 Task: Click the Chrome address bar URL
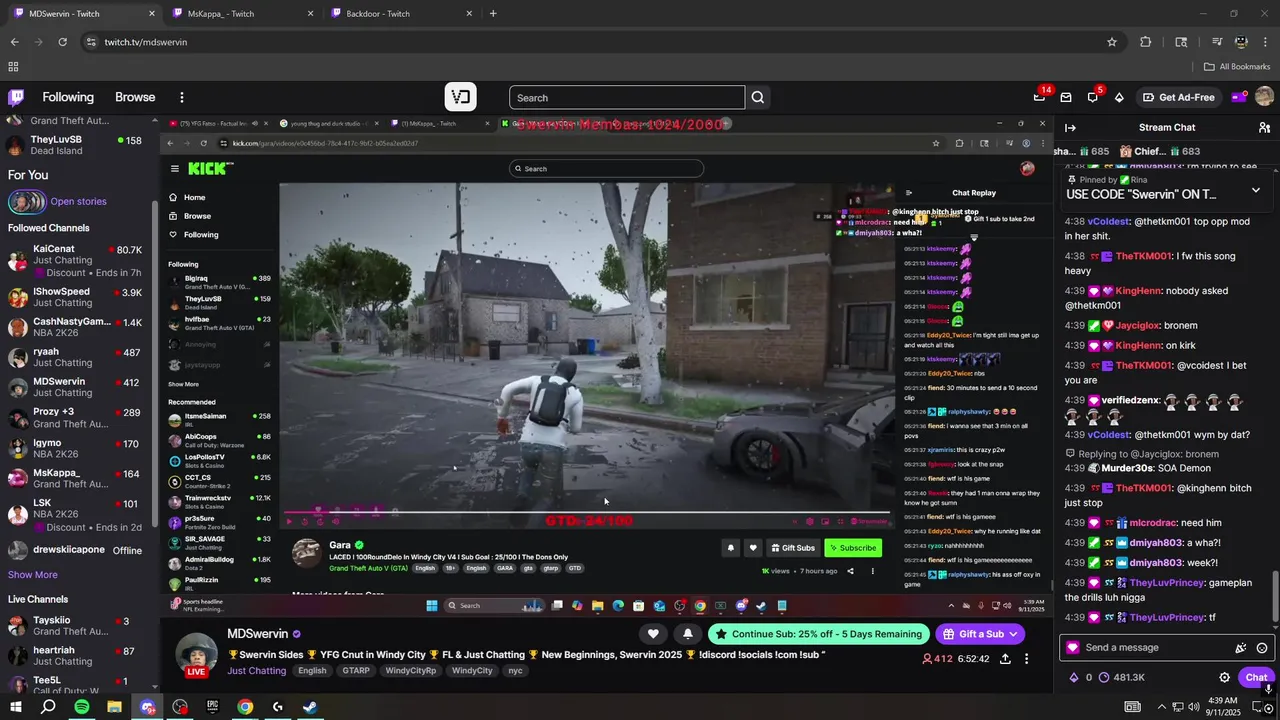tap(146, 42)
